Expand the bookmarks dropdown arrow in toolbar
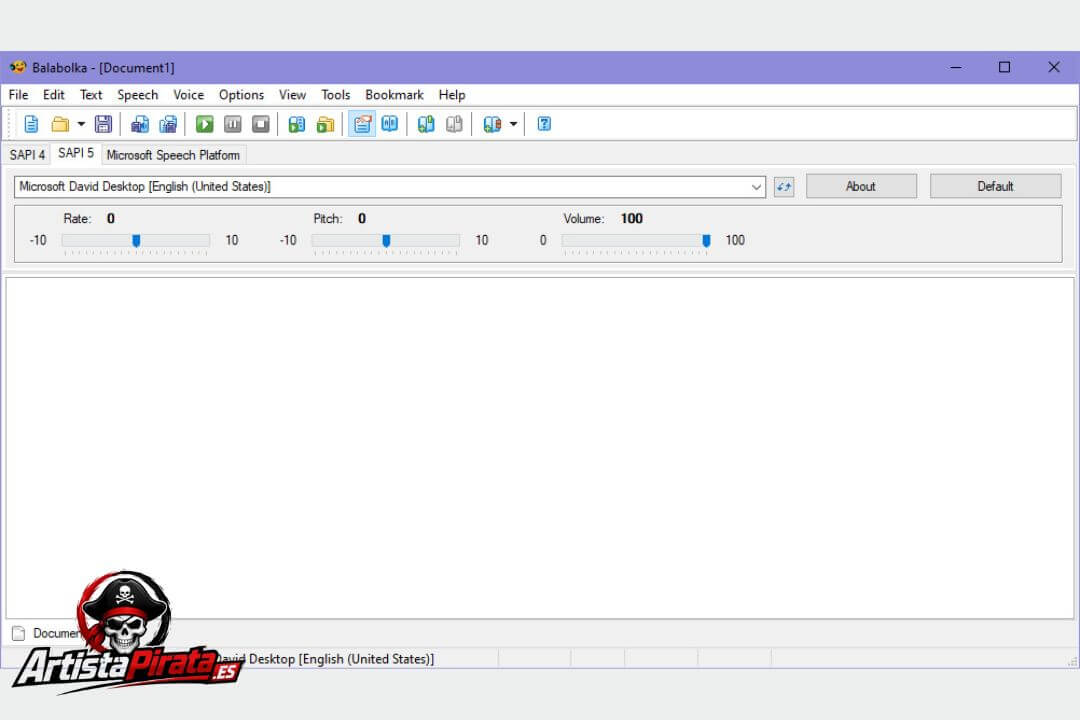1080x720 pixels. [x=513, y=124]
